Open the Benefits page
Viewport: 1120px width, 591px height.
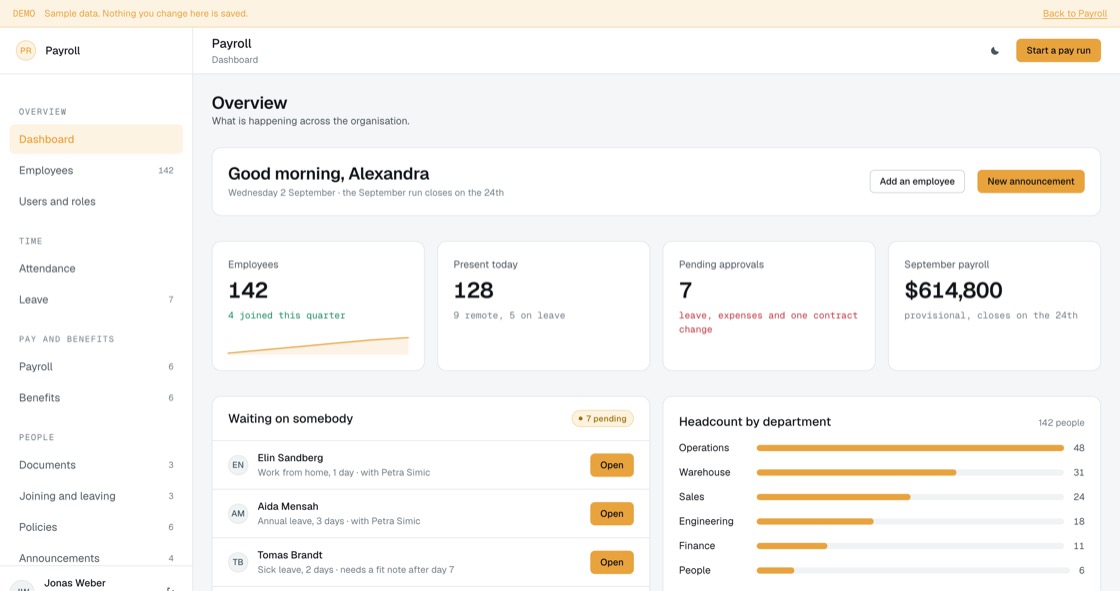pos(96,397)
